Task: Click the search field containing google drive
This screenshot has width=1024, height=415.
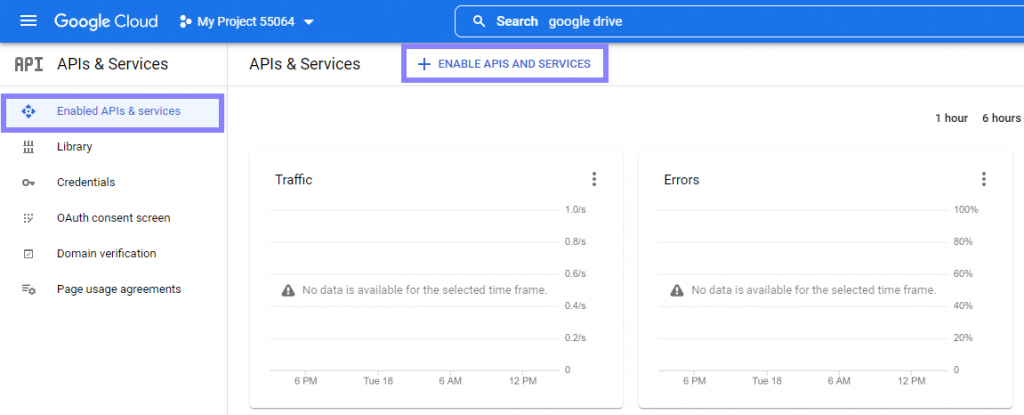Action: [x=739, y=22]
